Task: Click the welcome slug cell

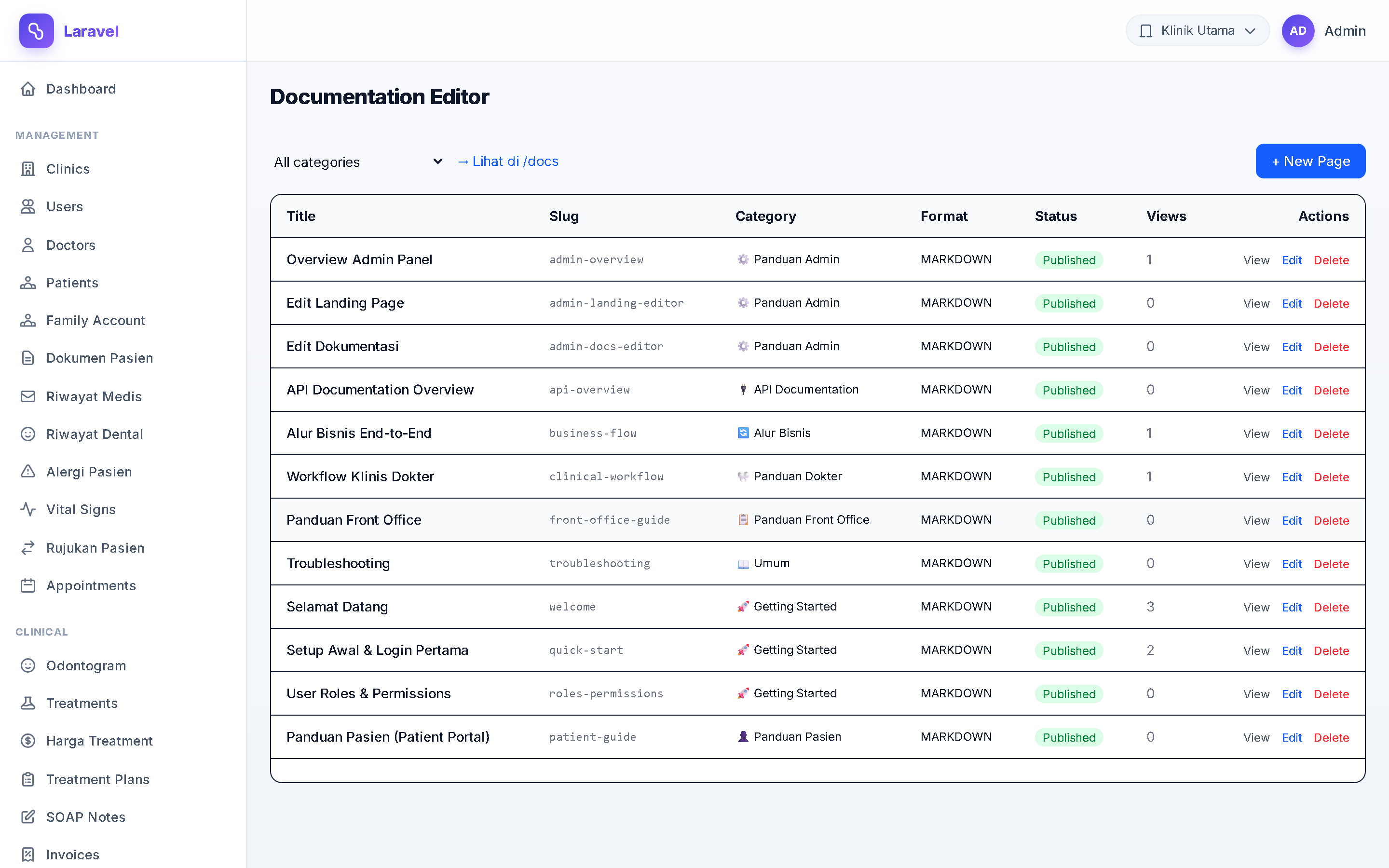Action: coord(572,607)
